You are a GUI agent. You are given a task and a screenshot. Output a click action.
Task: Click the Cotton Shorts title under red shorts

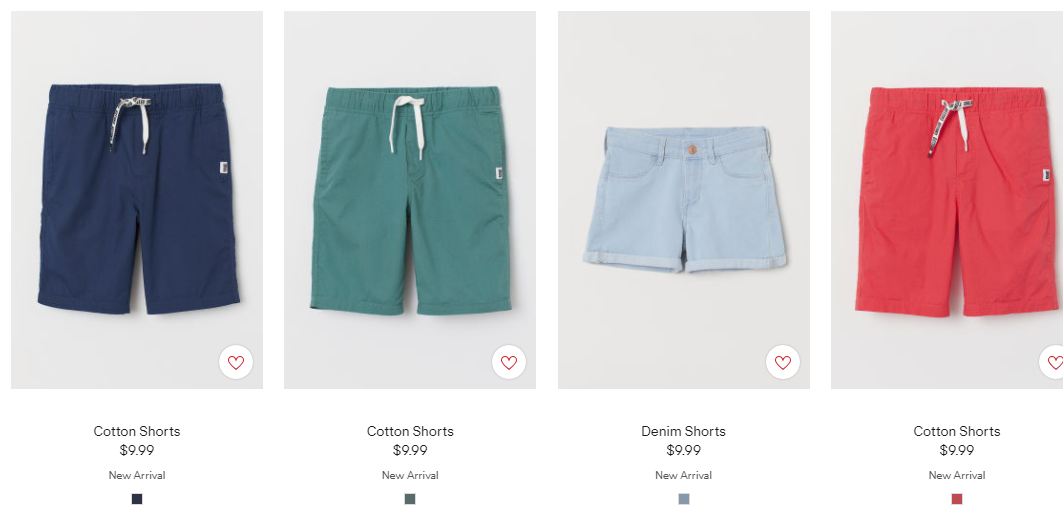point(957,431)
